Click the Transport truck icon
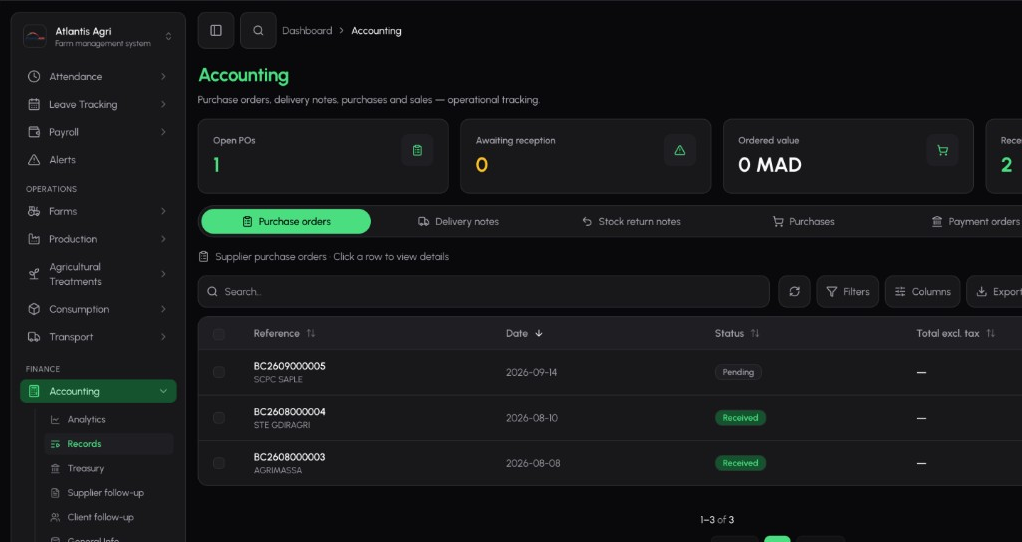Viewport: 1022px width, 542px height. coord(34,337)
